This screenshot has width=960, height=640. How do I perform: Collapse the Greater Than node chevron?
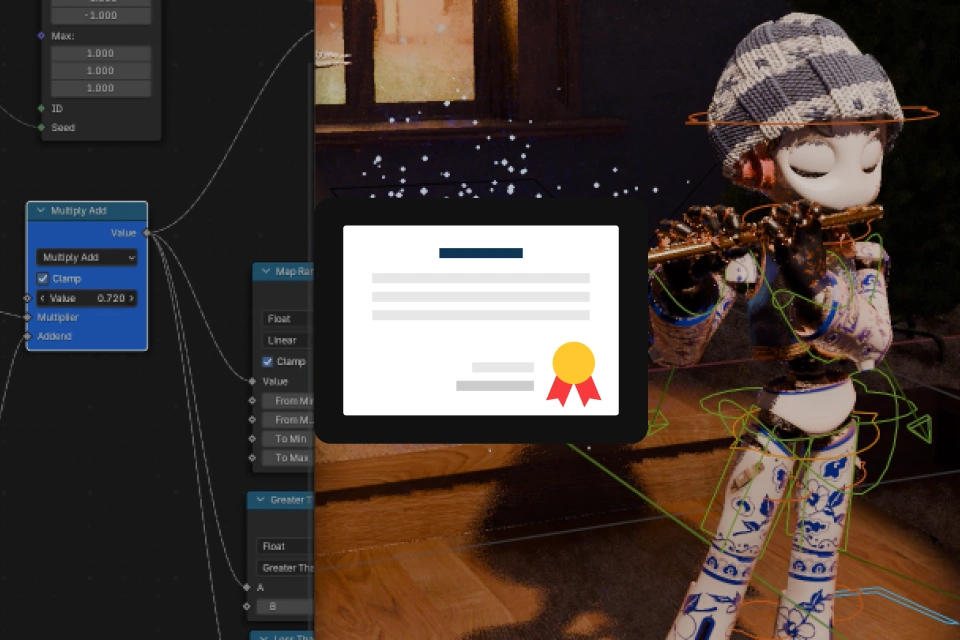(x=260, y=500)
